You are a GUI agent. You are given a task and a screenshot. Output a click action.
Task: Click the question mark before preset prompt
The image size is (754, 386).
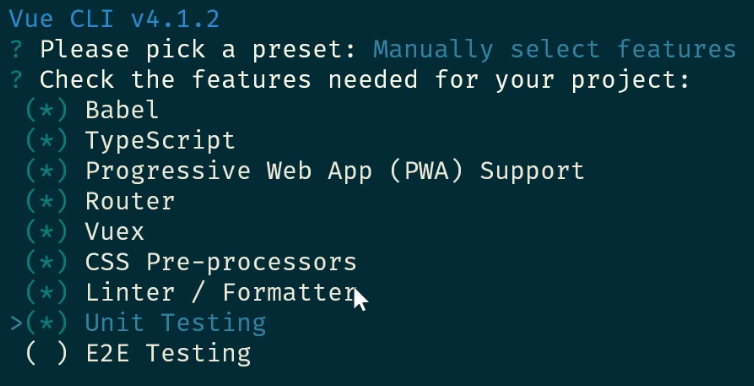tap(16, 50)
